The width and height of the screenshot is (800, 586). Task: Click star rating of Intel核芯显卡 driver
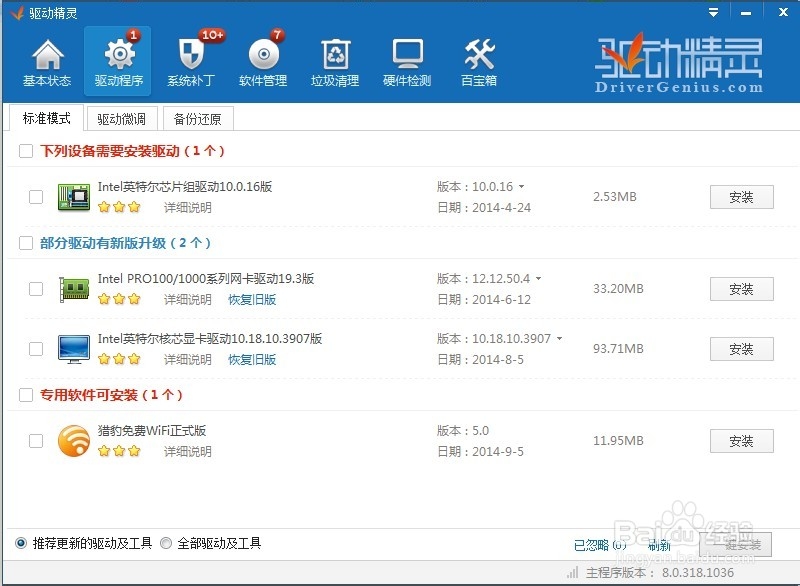pyautogui.click(x=119, y=359)
